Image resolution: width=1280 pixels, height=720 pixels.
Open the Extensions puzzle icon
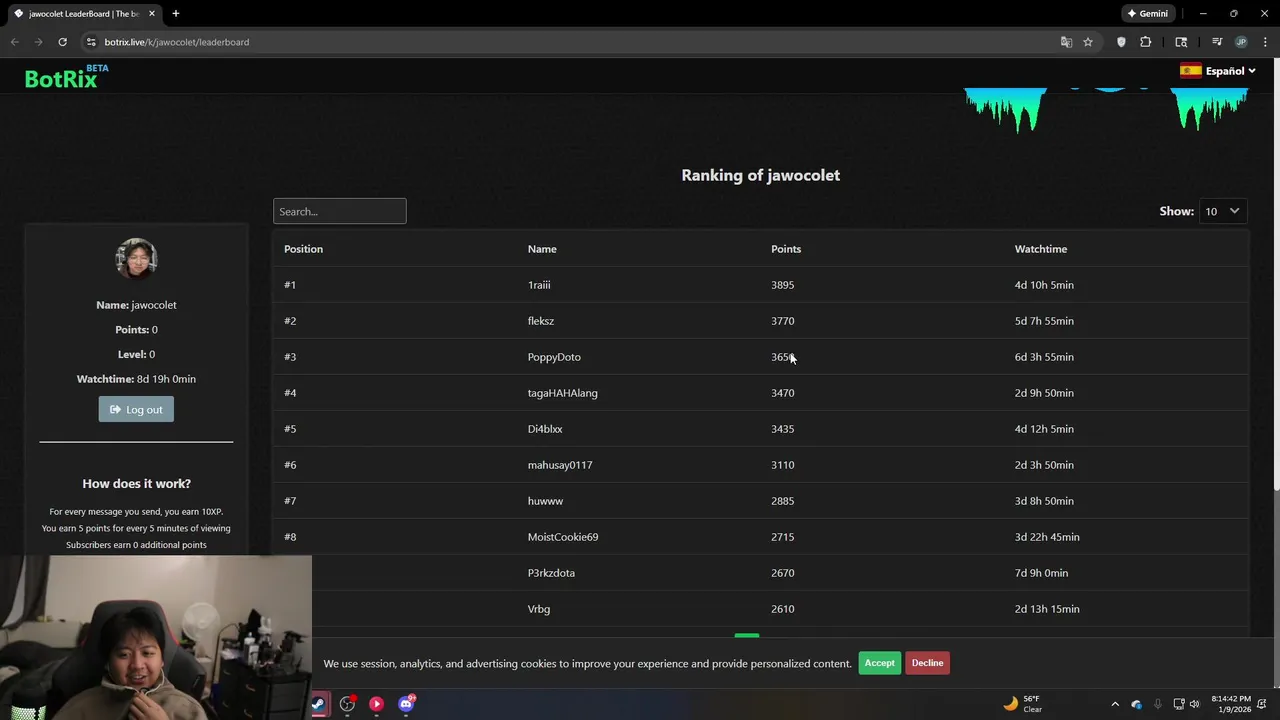1145,42
